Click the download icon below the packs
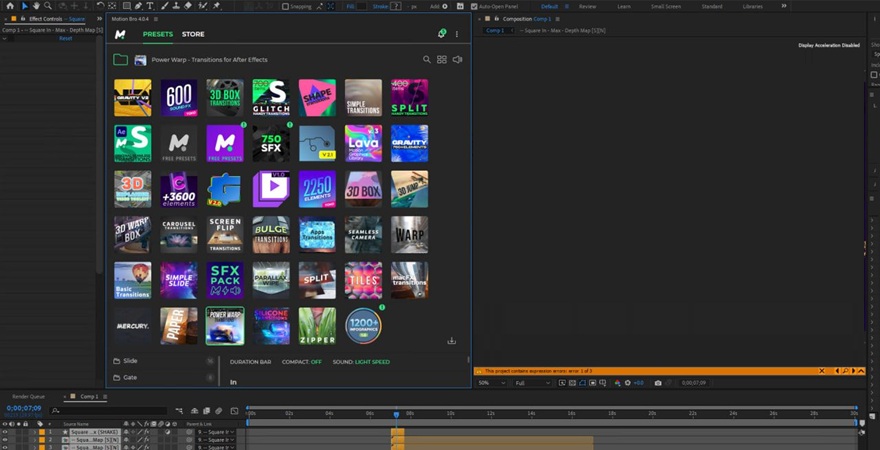This screenshot has width=880, height=450. [452, 341]
